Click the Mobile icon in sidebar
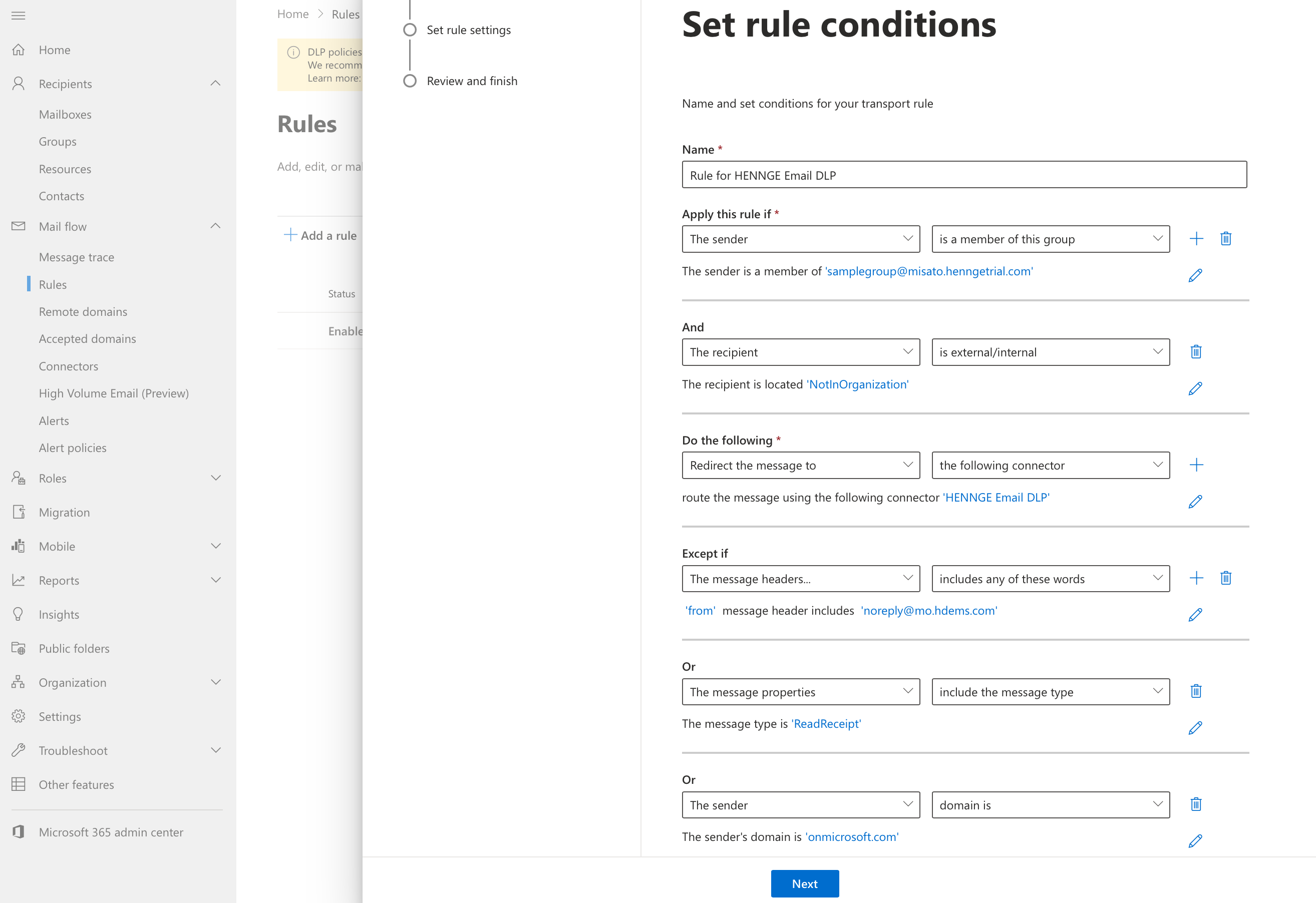The width and height of the screenshot is (1316, 903). [18, 546]
